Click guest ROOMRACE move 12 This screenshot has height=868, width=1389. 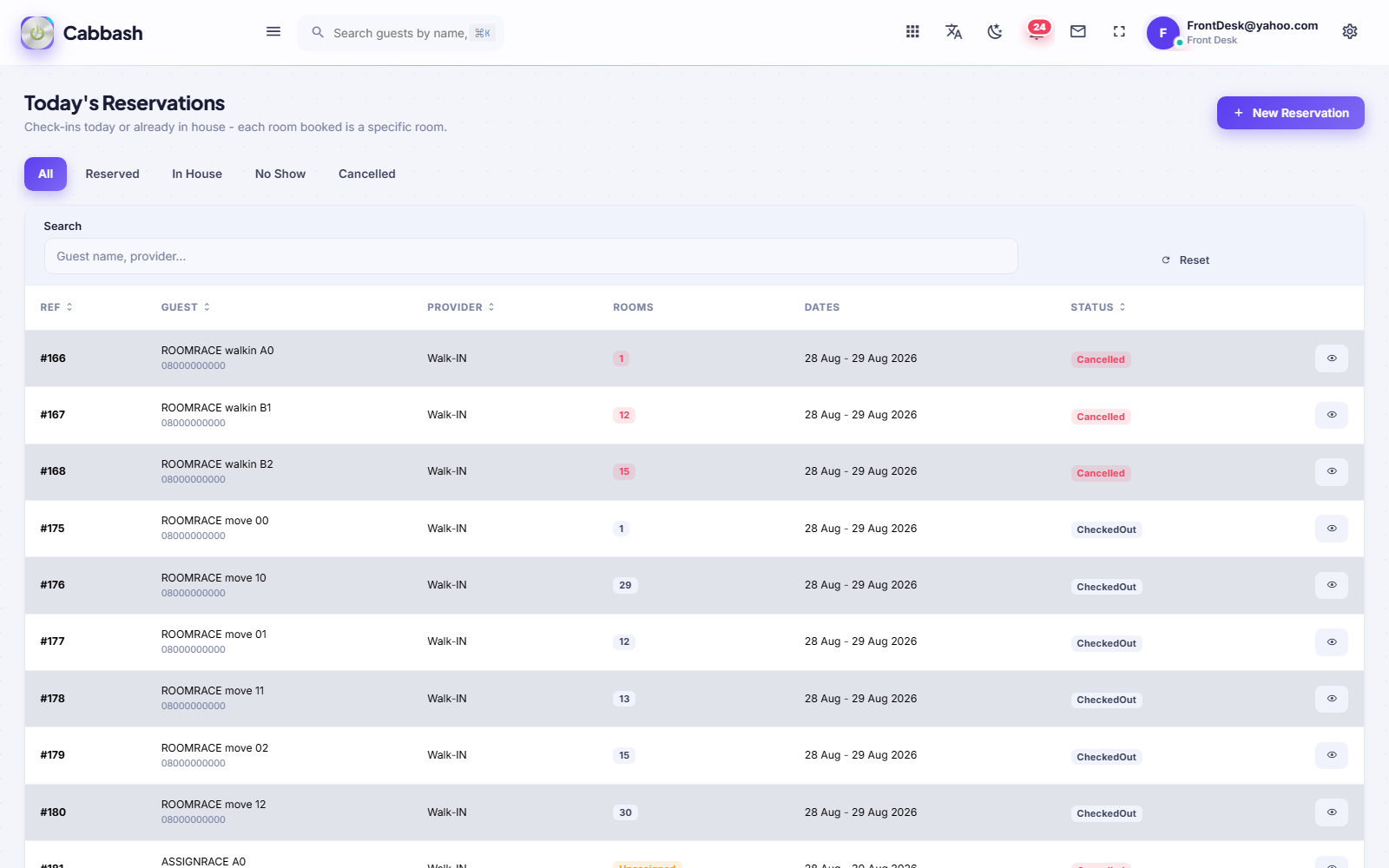coord(214,805)
